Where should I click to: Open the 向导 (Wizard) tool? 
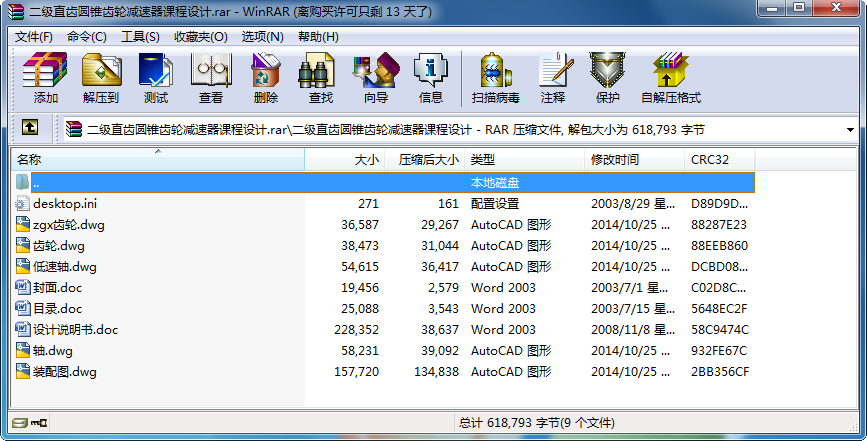click(376, 78)
